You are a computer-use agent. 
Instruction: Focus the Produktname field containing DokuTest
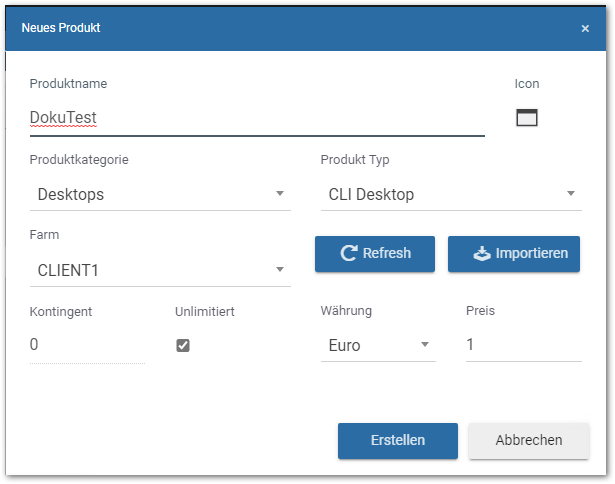(x=257, y=118)
